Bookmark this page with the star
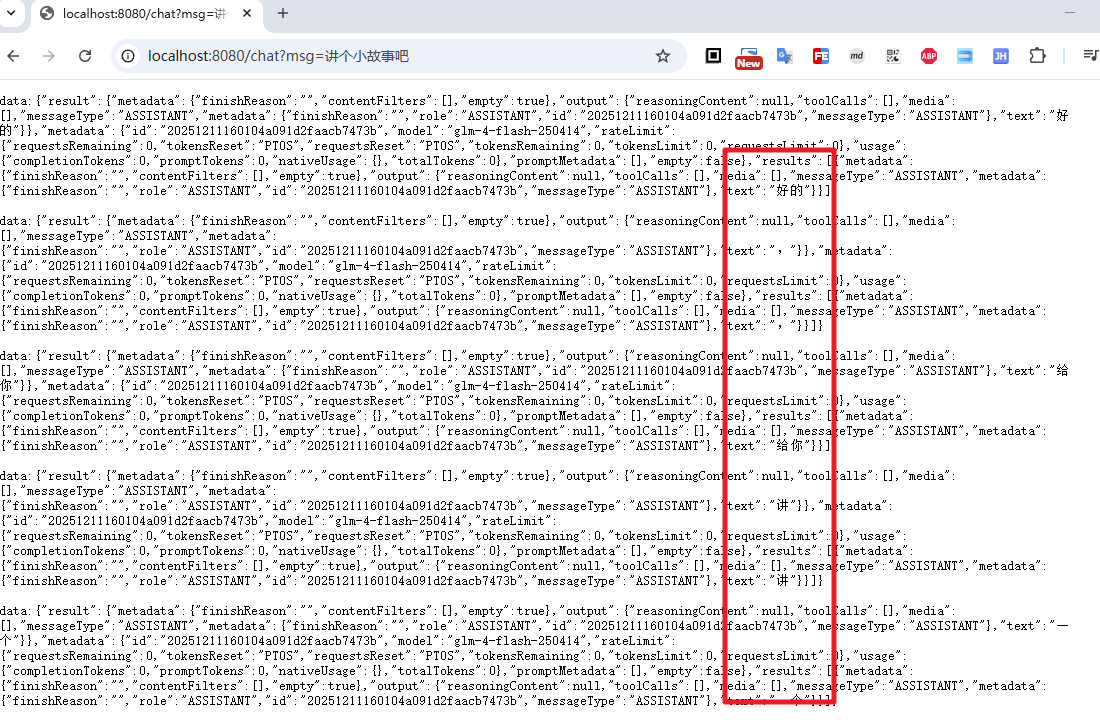 click(x=662, y=56)
